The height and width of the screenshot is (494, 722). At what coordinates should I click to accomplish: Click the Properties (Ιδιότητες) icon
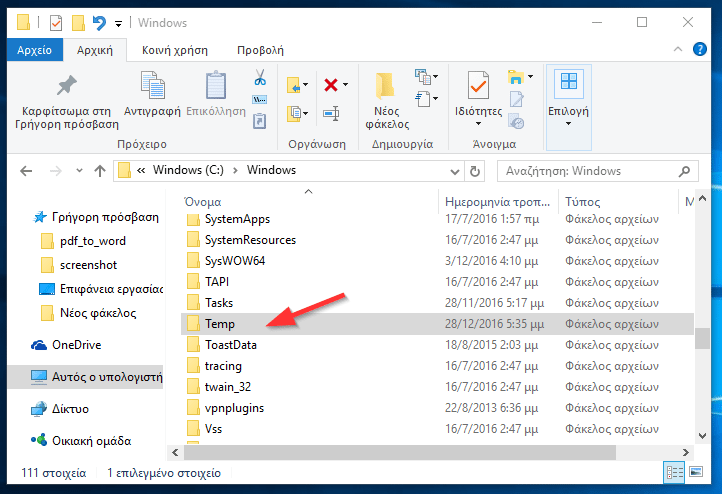click(478, 85)
